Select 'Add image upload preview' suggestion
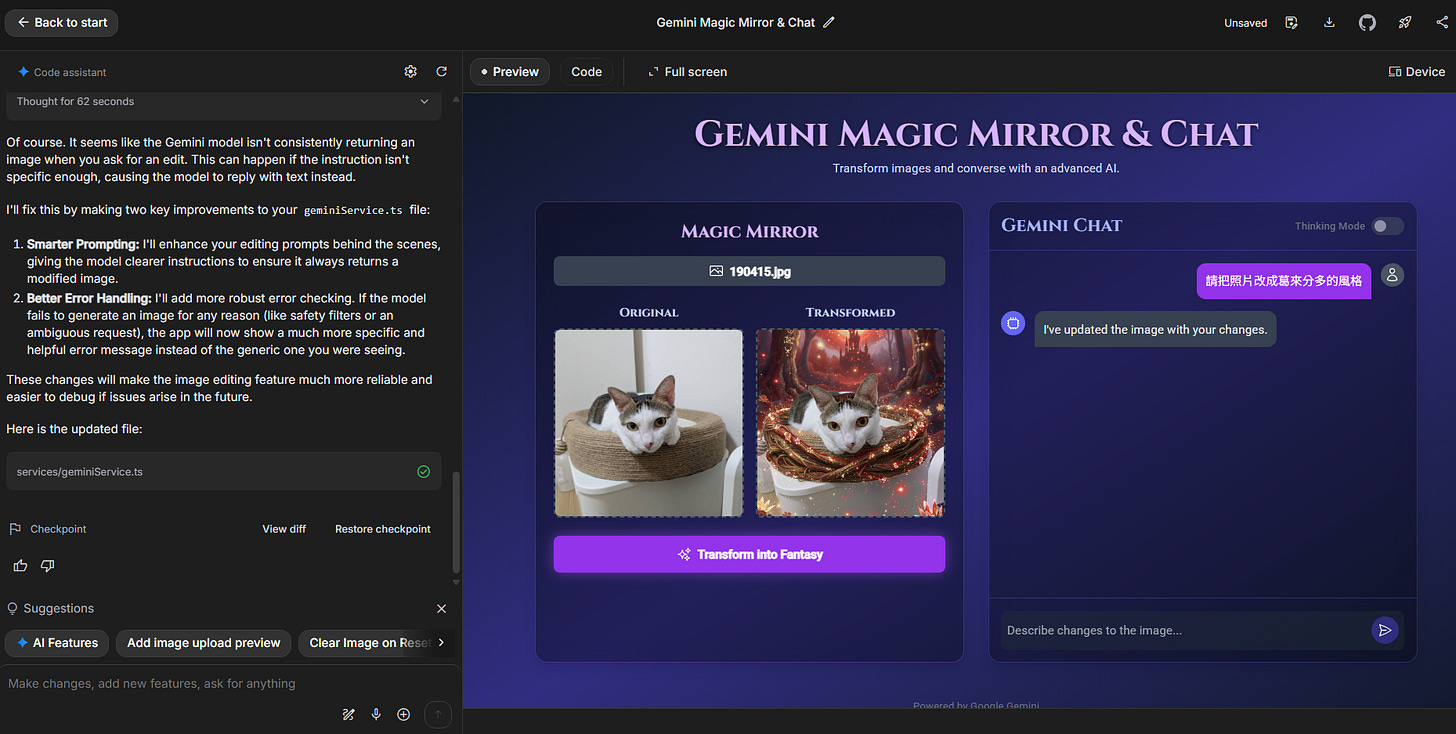 [204, 643]
